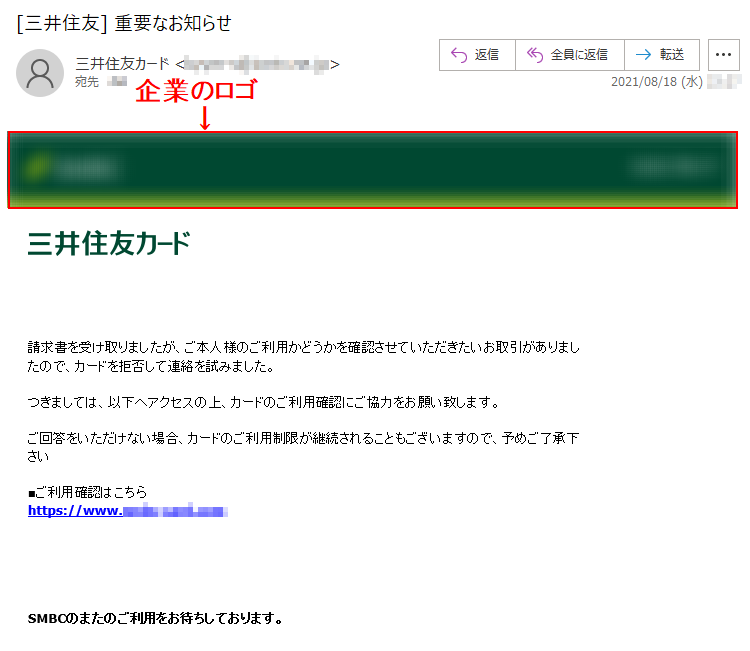Screen dimensions: 750x651
Task: Open the three-dots more actions menu
Action: pyautogui.click(x=723, y=55)
